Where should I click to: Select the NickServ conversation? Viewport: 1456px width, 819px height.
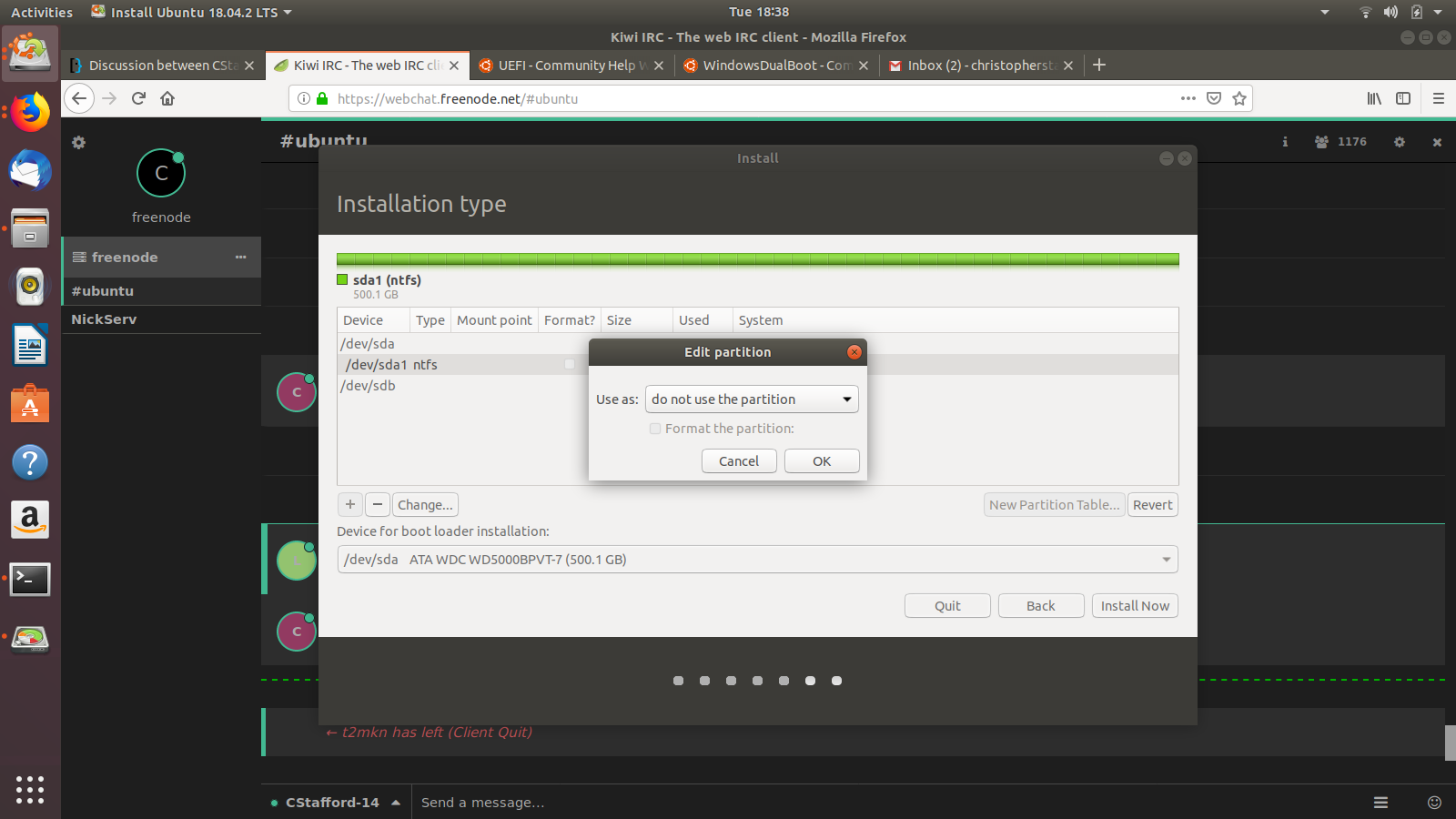pos(161,319)
